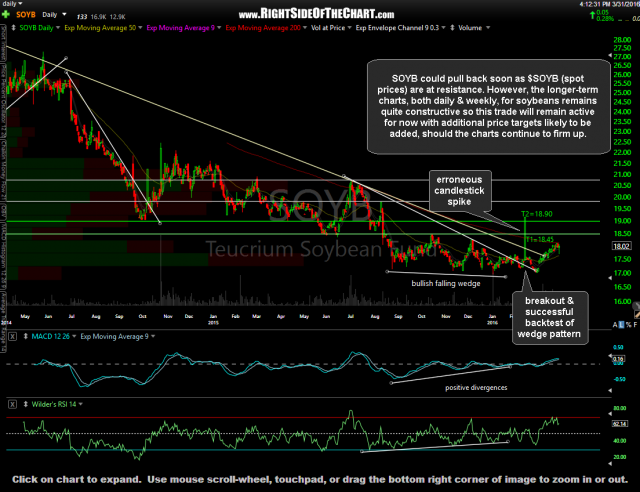Click the 12.9K volume readout
The image size is (640, 492).
117,17
